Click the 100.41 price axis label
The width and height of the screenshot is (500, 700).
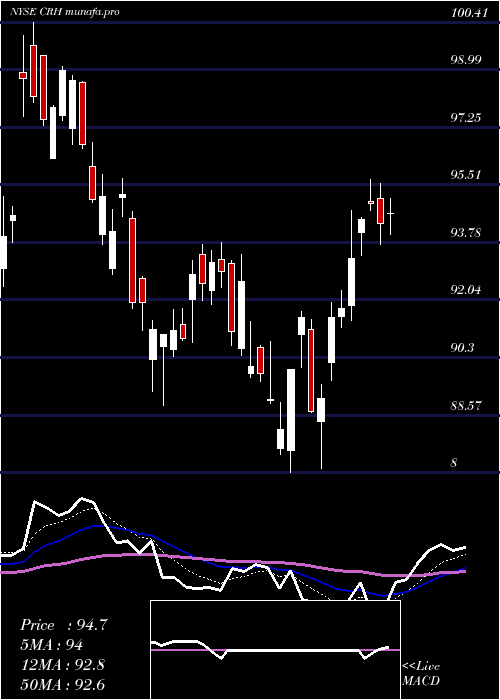(x=469, y=13)
